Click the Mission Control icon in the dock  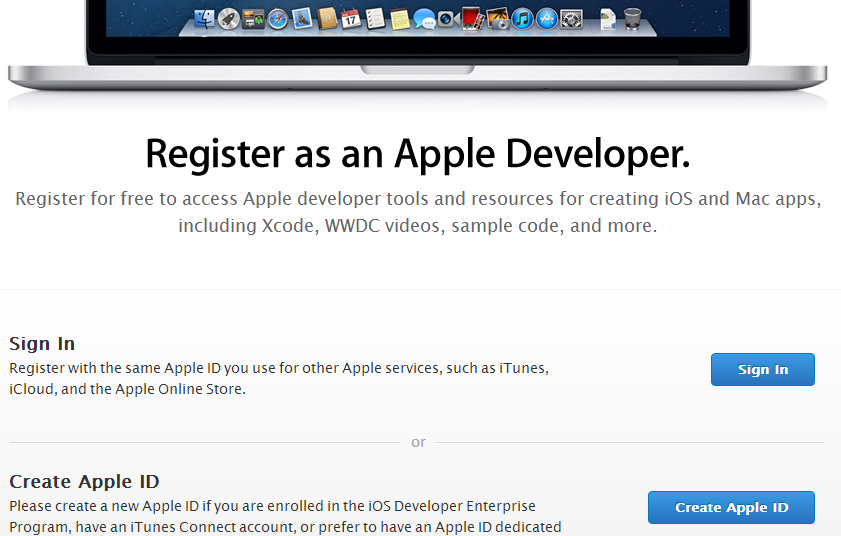click(x=253, y=20)
